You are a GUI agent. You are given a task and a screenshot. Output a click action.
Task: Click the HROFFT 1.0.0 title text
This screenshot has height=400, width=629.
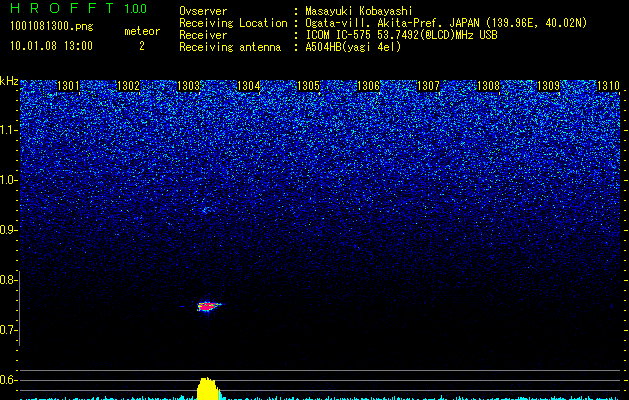pyautogui.click(x=79, y=8)
